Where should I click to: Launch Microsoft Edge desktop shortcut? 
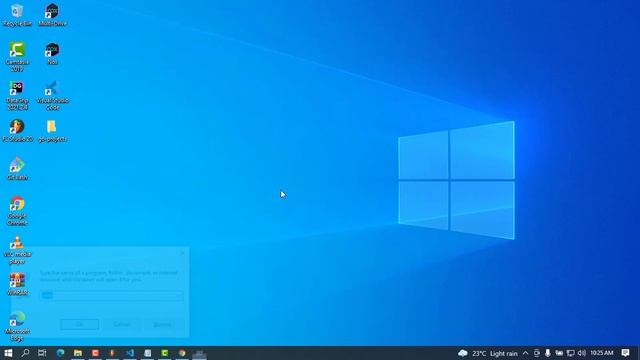click(17, 326)
